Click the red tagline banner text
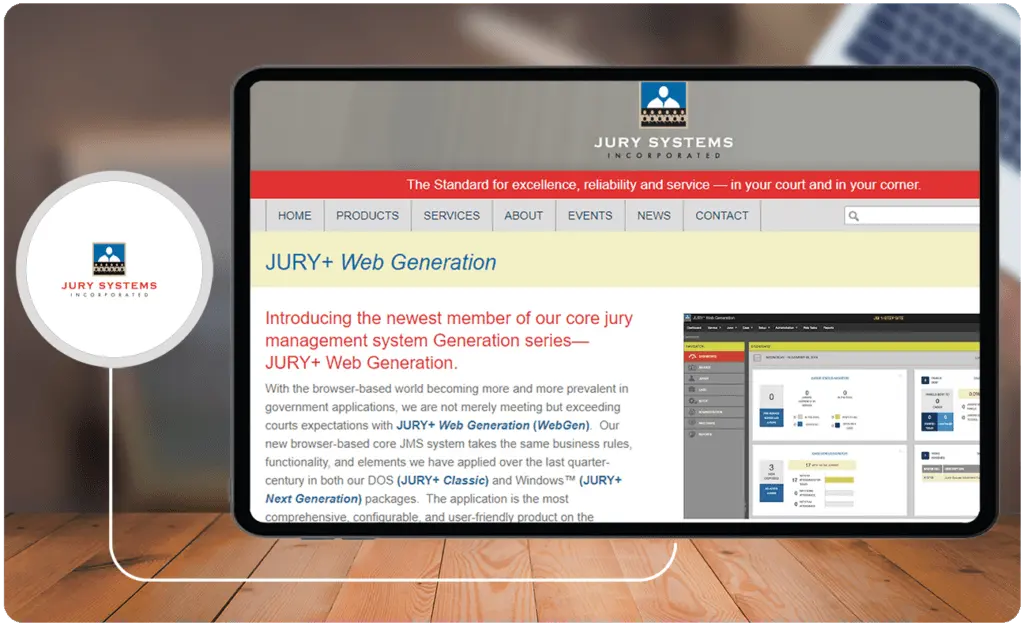 [x=664, y=185]
